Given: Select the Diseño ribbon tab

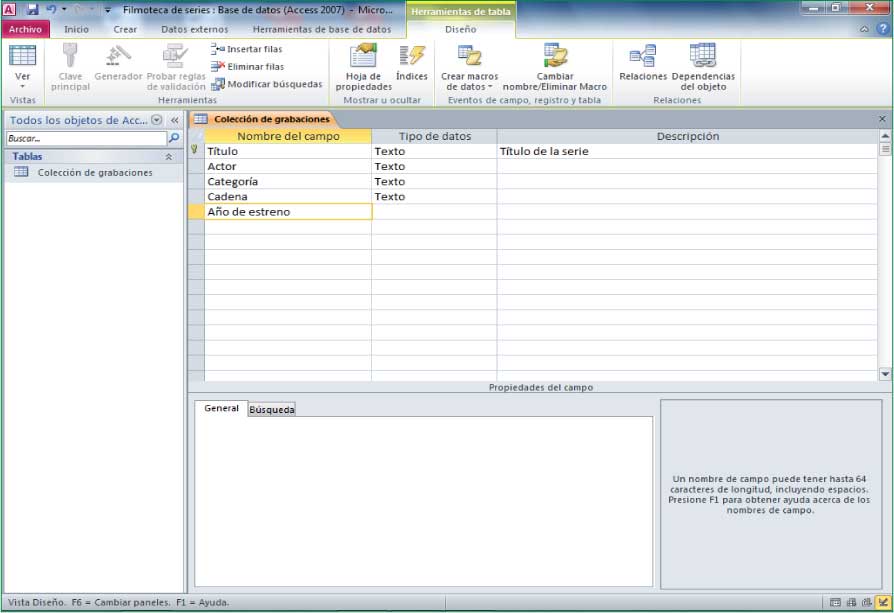Looking at the screenshot, I should pos(461,29).
